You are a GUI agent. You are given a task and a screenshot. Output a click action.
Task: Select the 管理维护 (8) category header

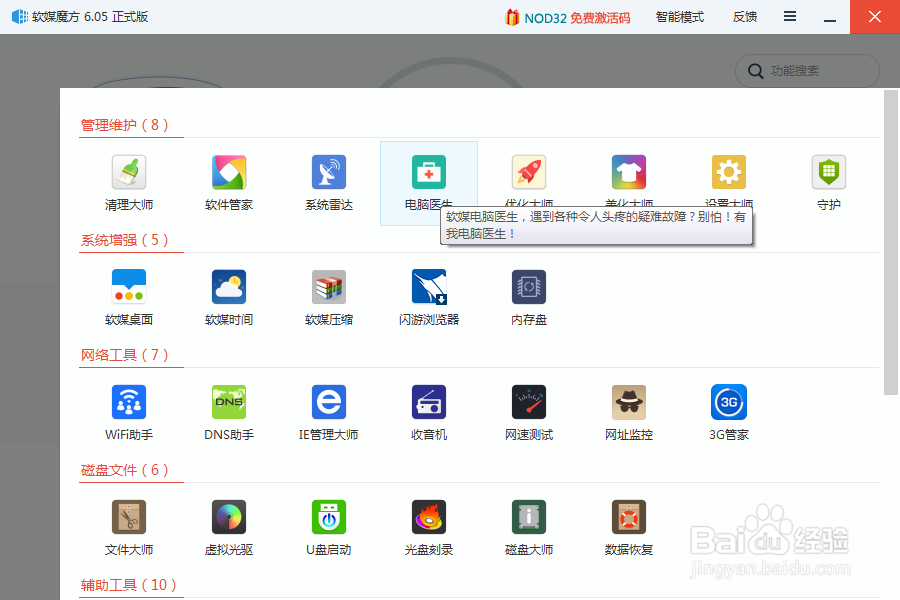[x=125, y=125]
